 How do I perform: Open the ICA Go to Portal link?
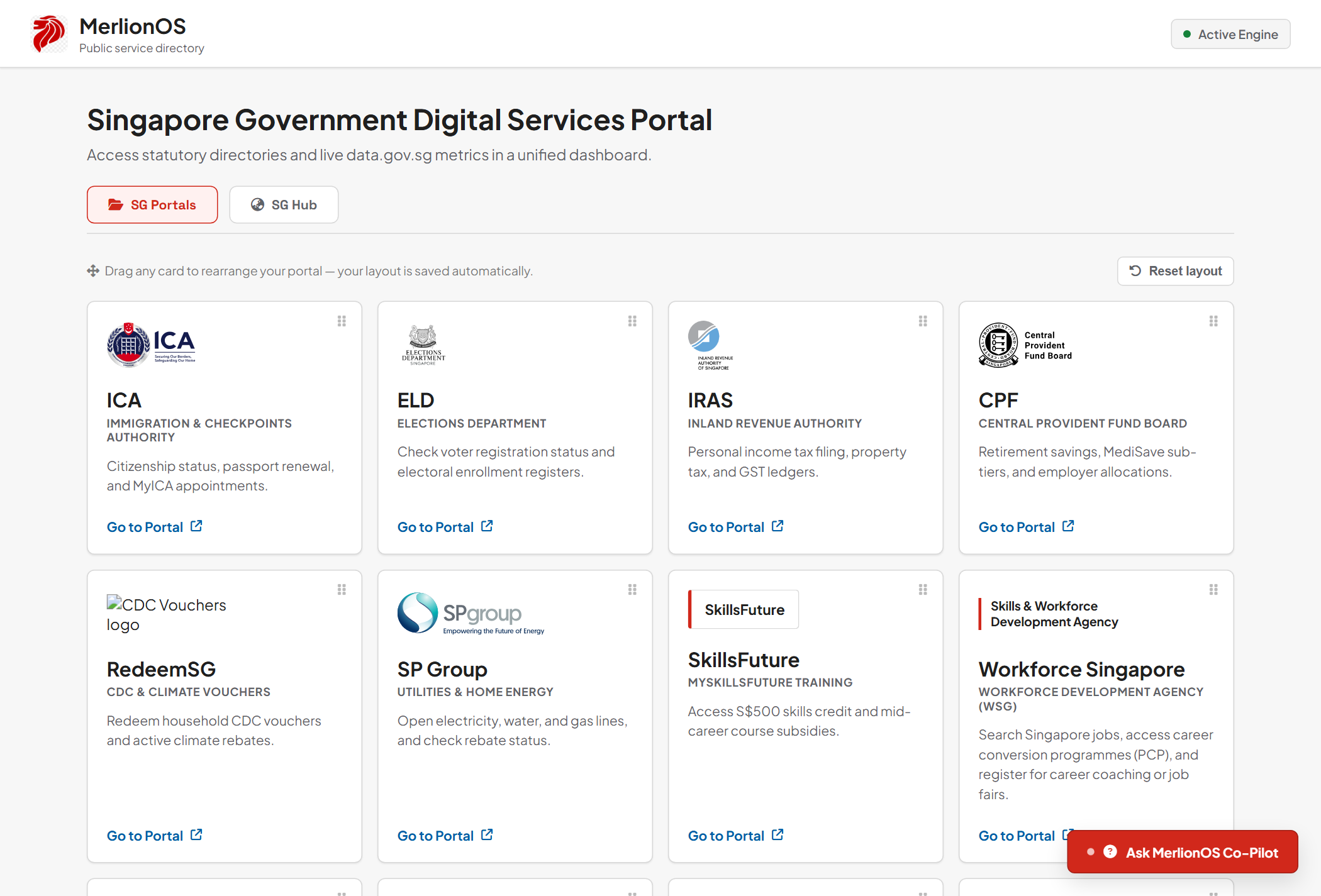tap(155, 527)
